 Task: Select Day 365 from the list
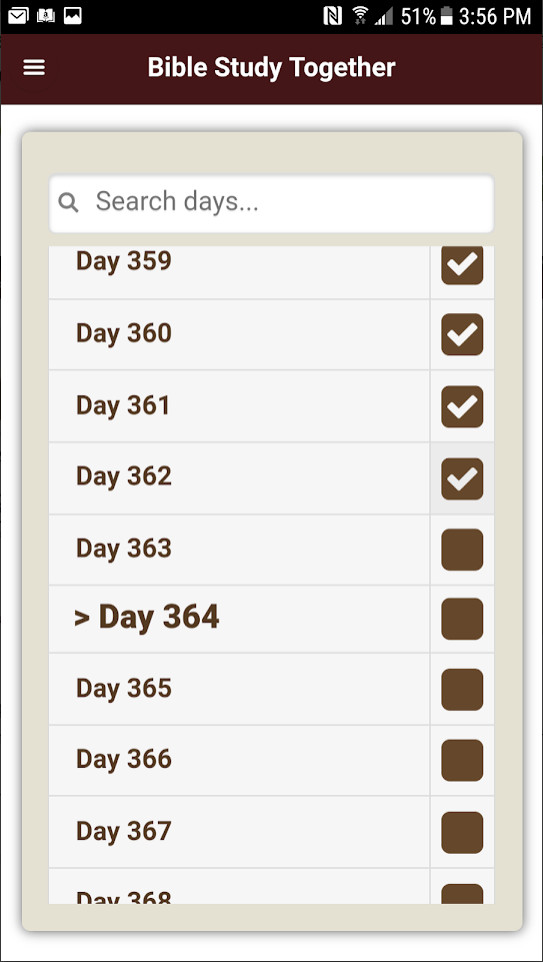pos(239,689)
